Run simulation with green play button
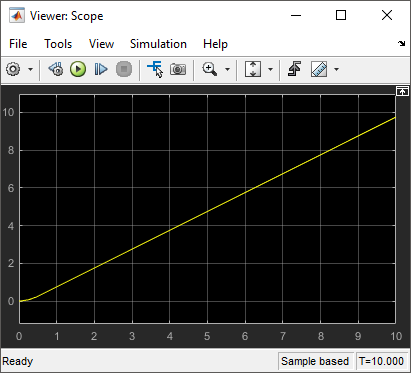411x373 pixels. point(78,69)
